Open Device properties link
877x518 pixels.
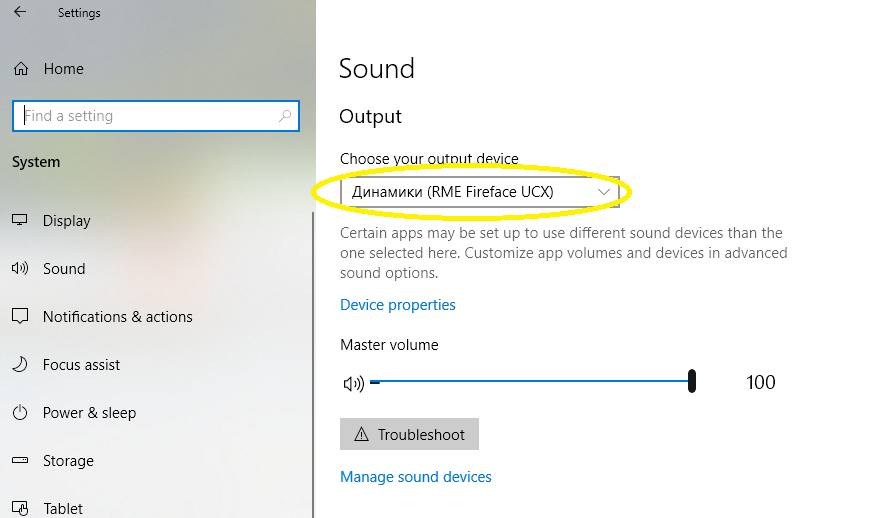click(x=398, y=305)
